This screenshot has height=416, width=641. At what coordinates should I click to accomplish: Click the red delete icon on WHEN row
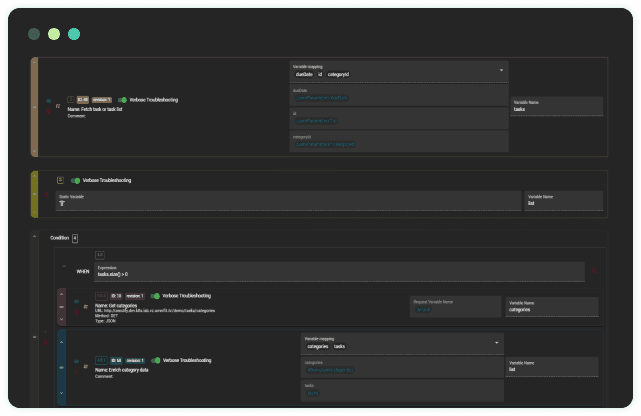tap(596, 271)
